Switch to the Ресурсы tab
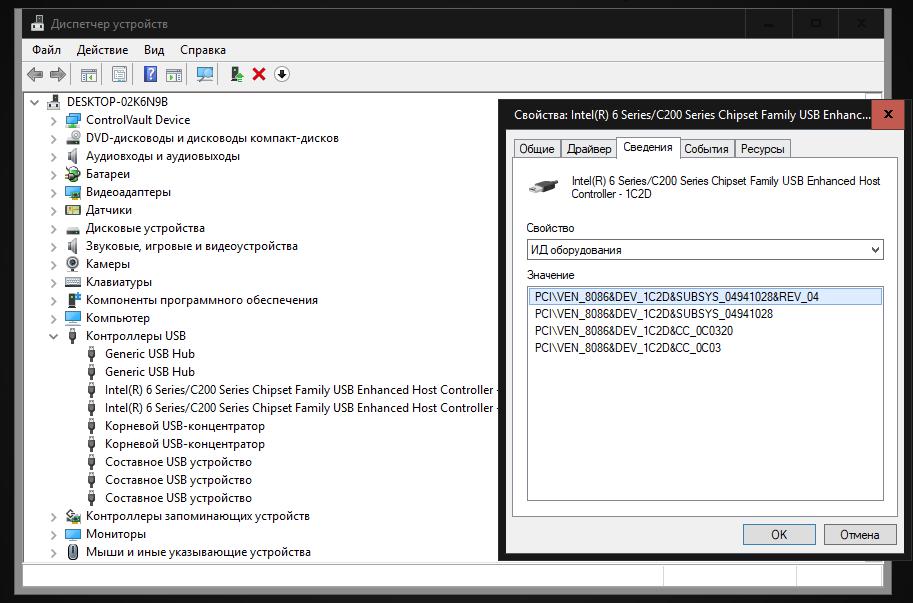Screen dimensions: 913x603 point(762,149)
